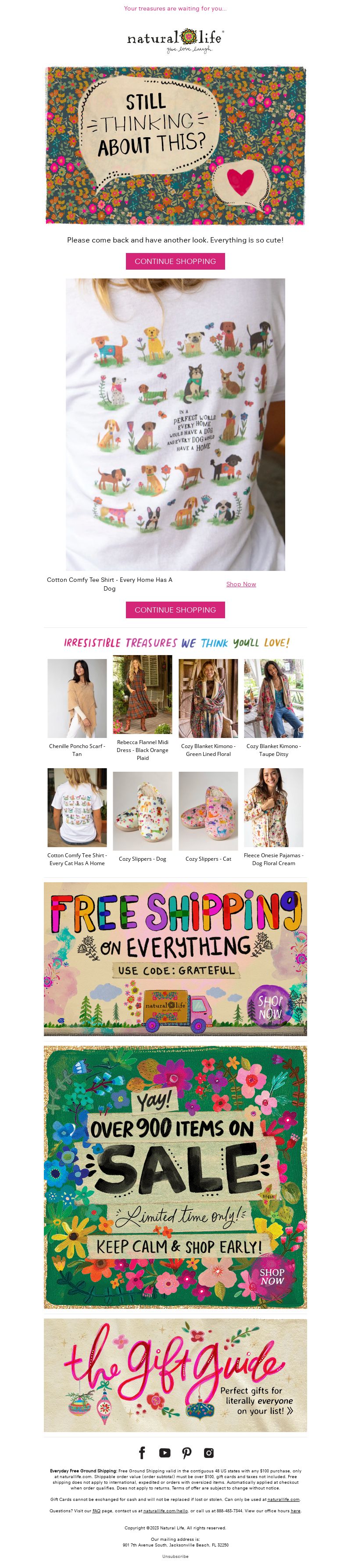Screen dimensions: 351x1568
Task: Open Cozy Blanket Kimono Green Lined Floral
Action: (x=208, y=698)
